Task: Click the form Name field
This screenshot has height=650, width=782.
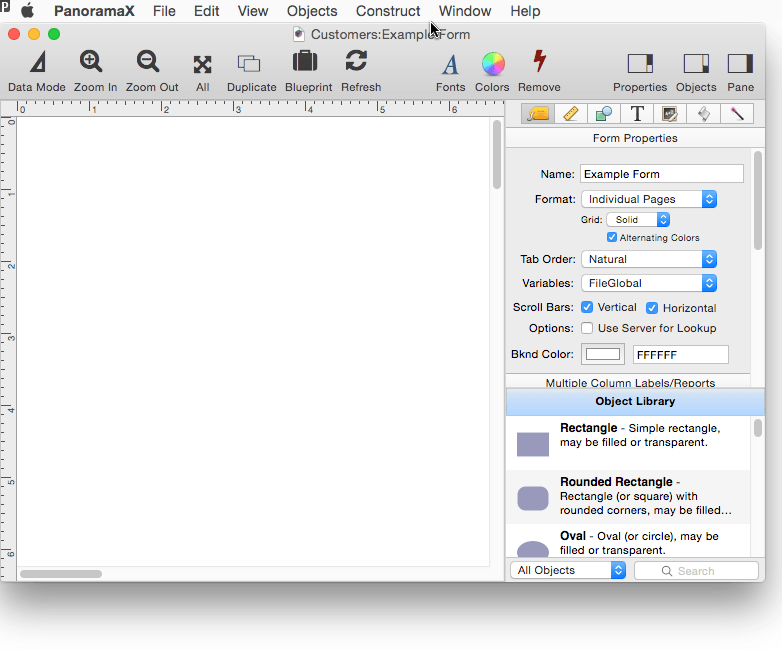Action: pyautogui.click(x=661, y=174)
